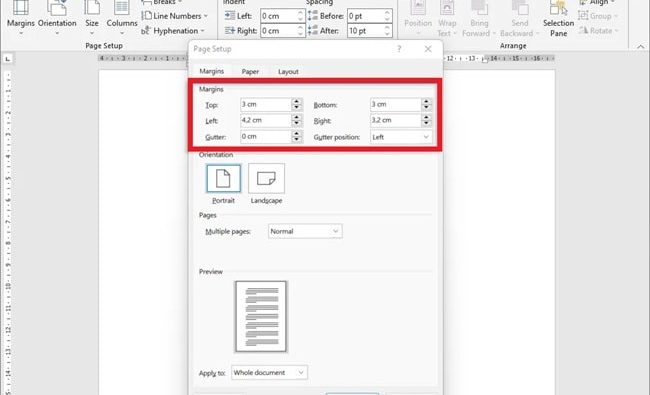Click the Gutter field
Screen dimensions: 650x395
266,136
